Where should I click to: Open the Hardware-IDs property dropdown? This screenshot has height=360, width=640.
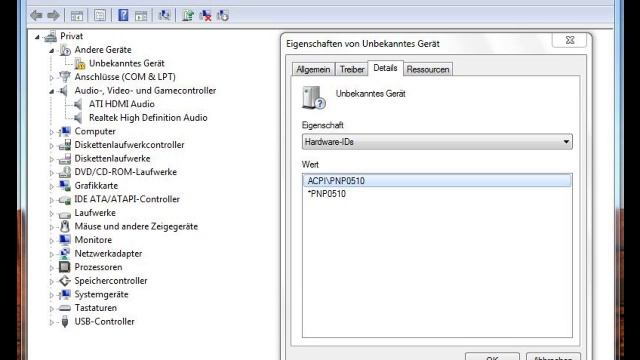coord(437,142)
